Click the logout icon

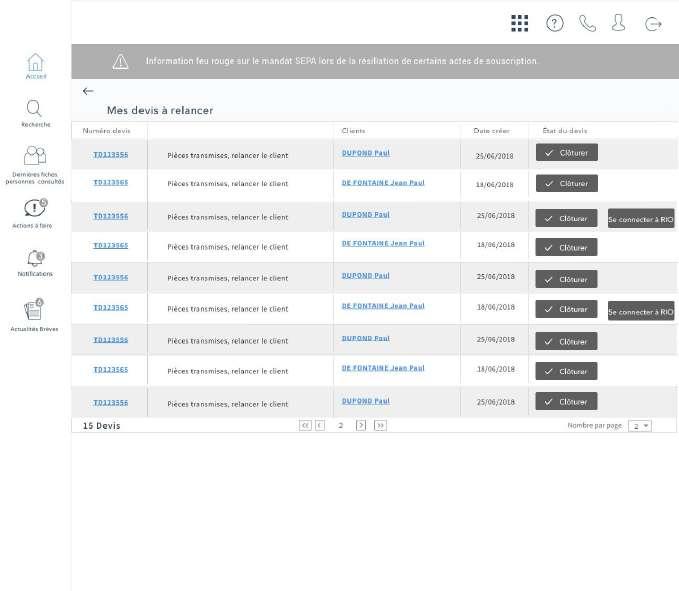[653, 23]
